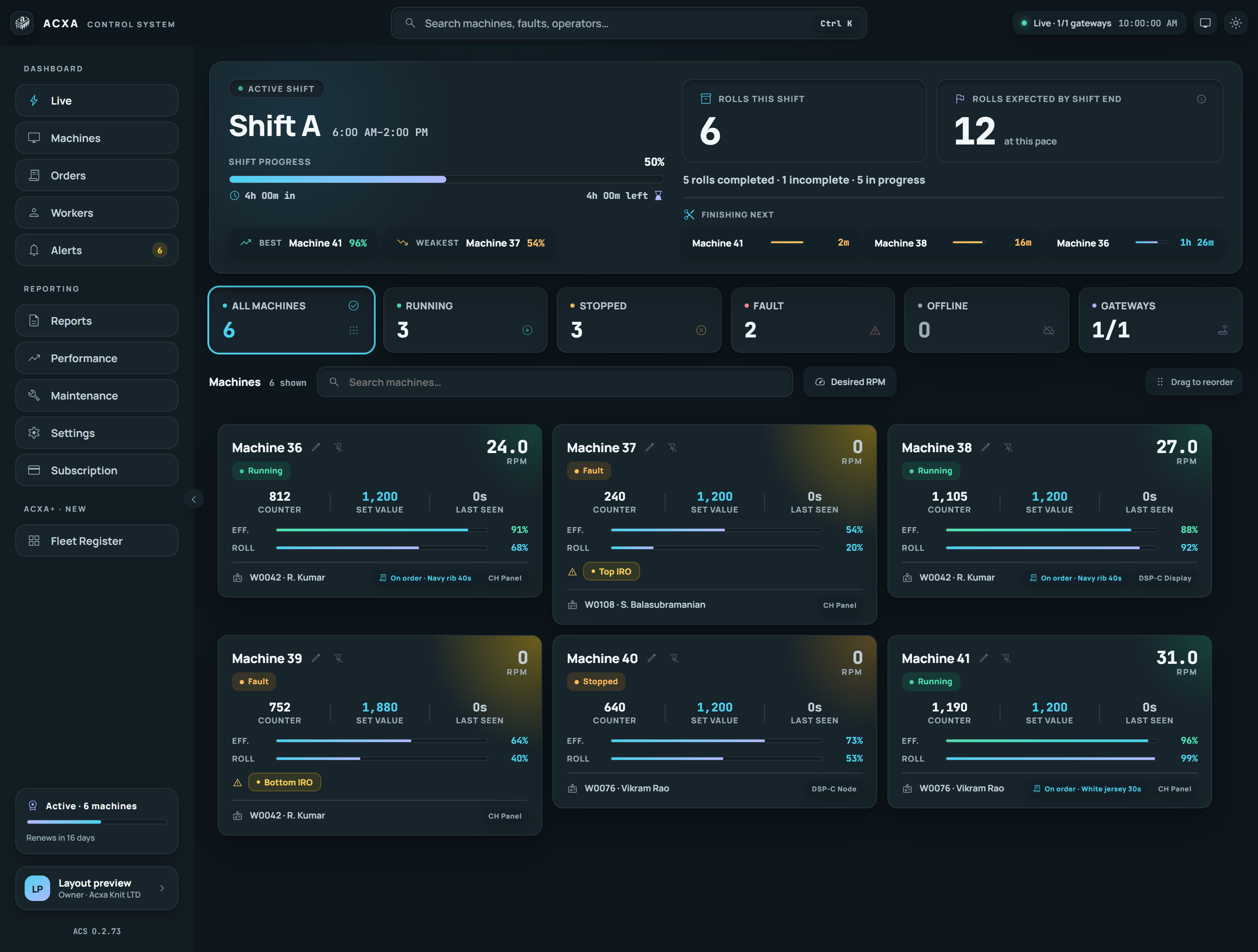Image resolution: width=1258 pixels, height=952 pixels.
Task: Click the Shift Progress bar
Action: point(446,179)
